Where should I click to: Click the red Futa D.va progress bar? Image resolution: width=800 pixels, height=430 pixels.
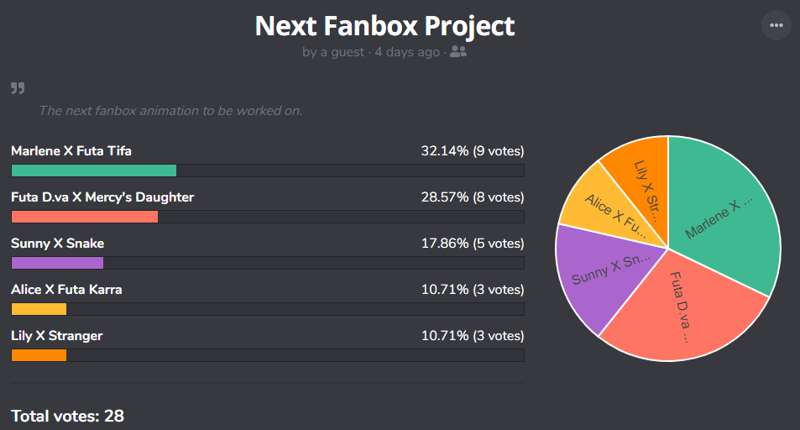(x=85, y=217)
